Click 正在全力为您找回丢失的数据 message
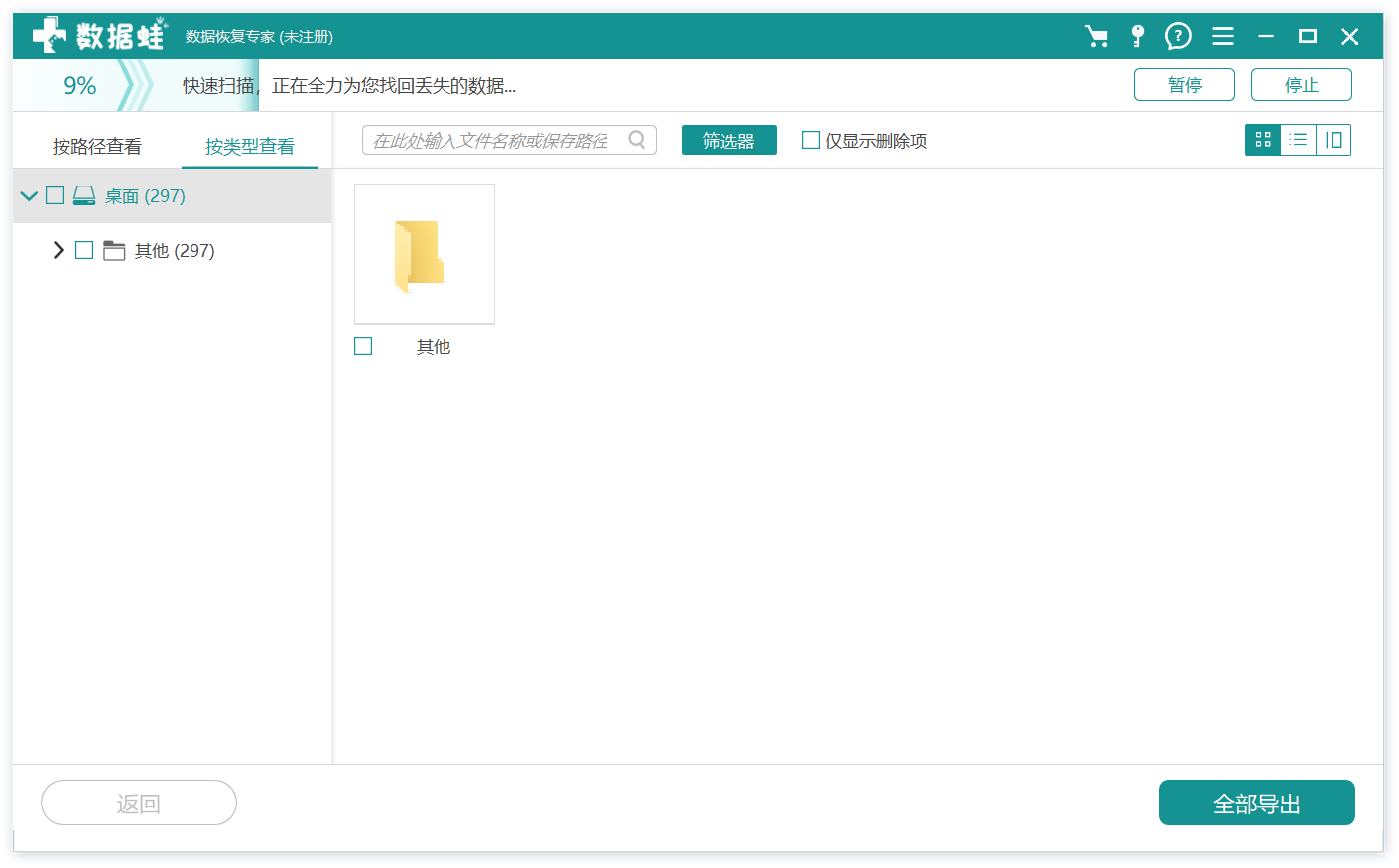The width and height of the screenshot is (1399, 868). point(394,86)
